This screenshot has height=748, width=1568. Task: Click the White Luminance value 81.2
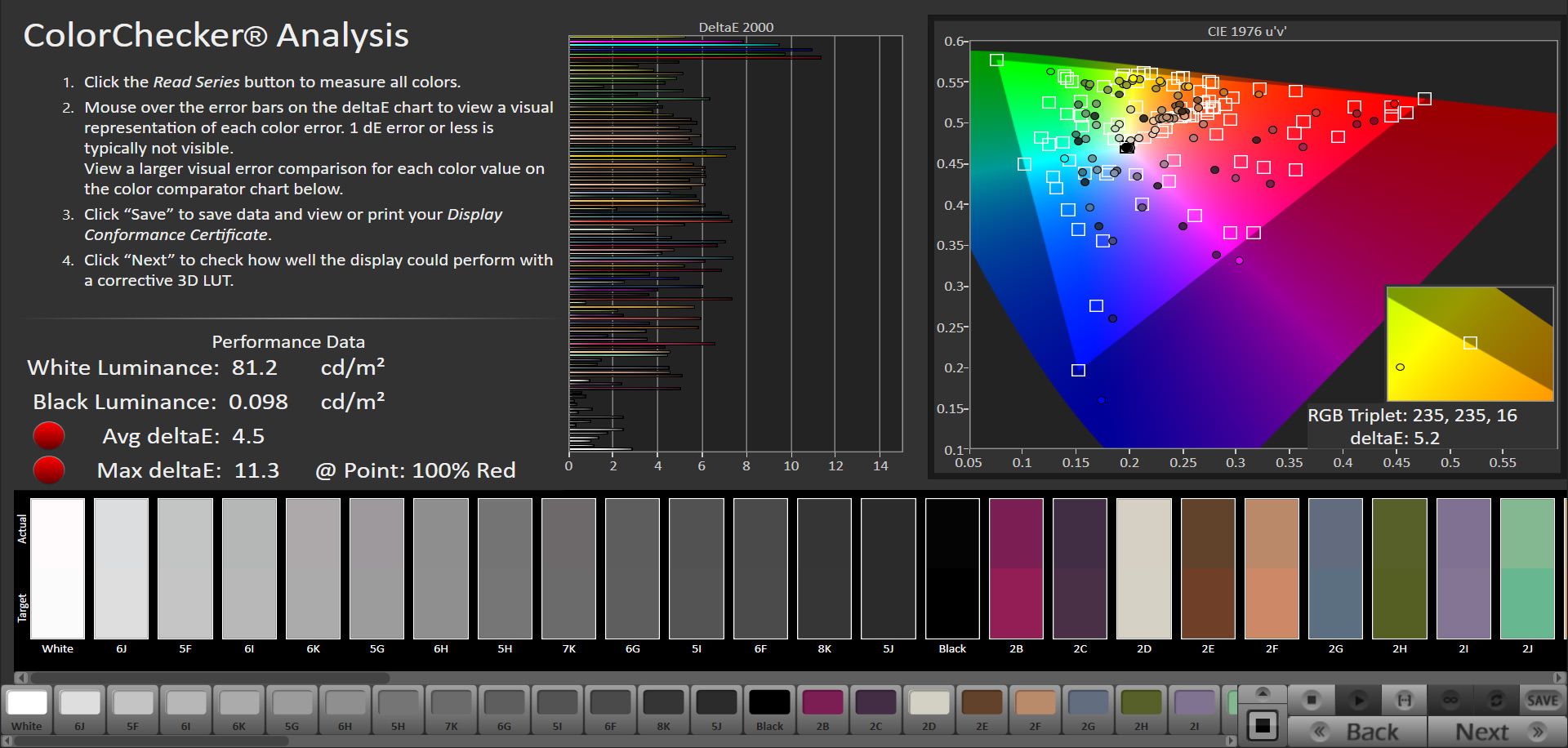[x=254, y=367]
